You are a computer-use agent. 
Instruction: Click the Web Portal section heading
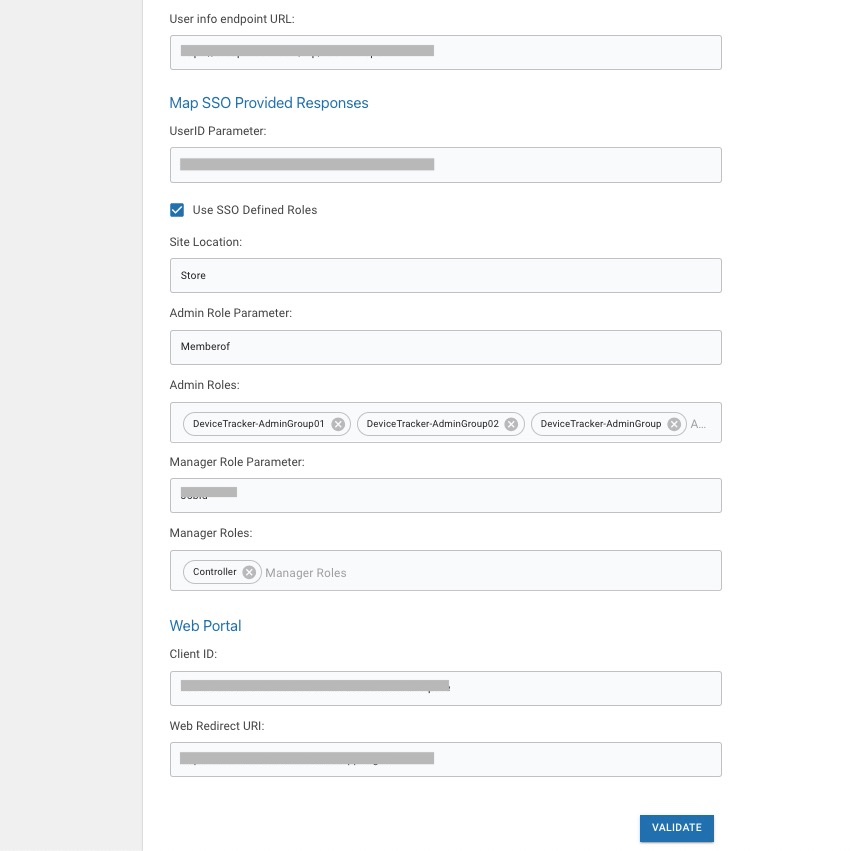coord(205,626)
